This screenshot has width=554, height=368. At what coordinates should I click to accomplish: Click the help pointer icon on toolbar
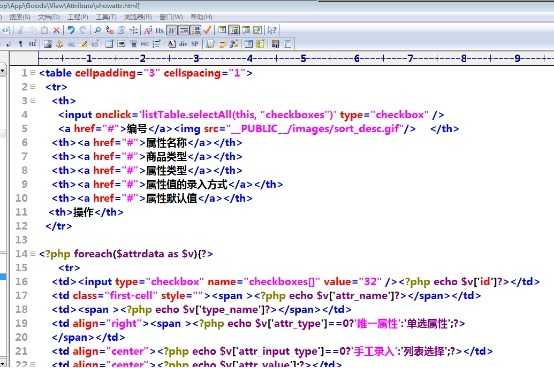point(272,30)
